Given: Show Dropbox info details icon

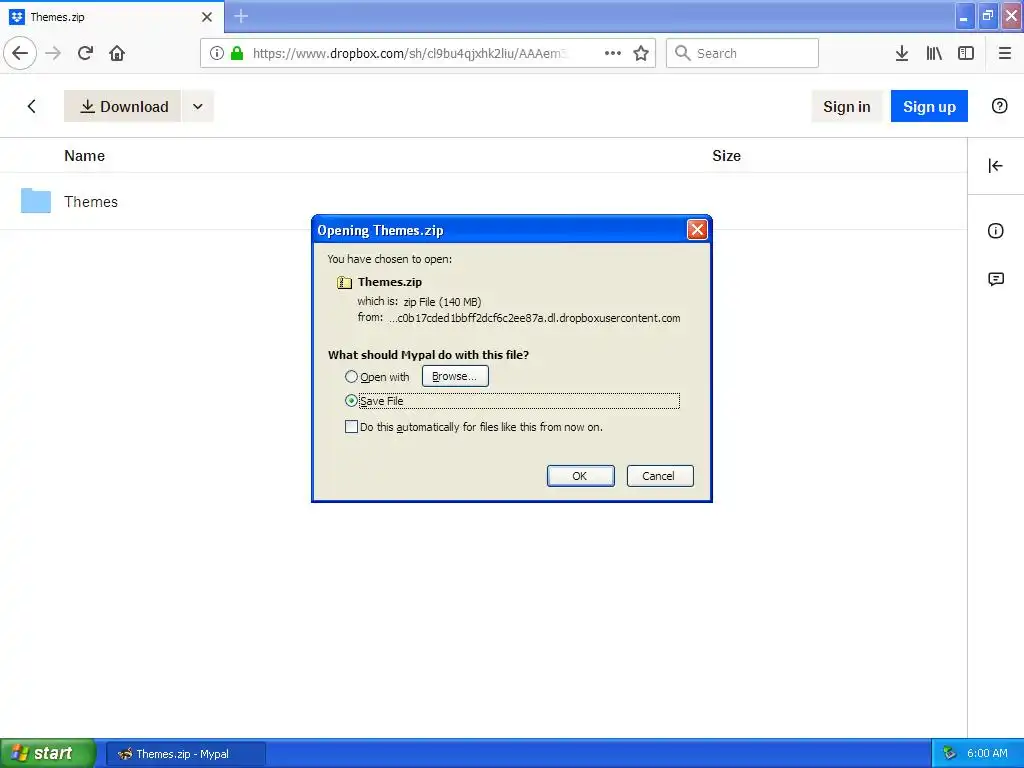Looking at the screenshot, I should coord(995,231).
